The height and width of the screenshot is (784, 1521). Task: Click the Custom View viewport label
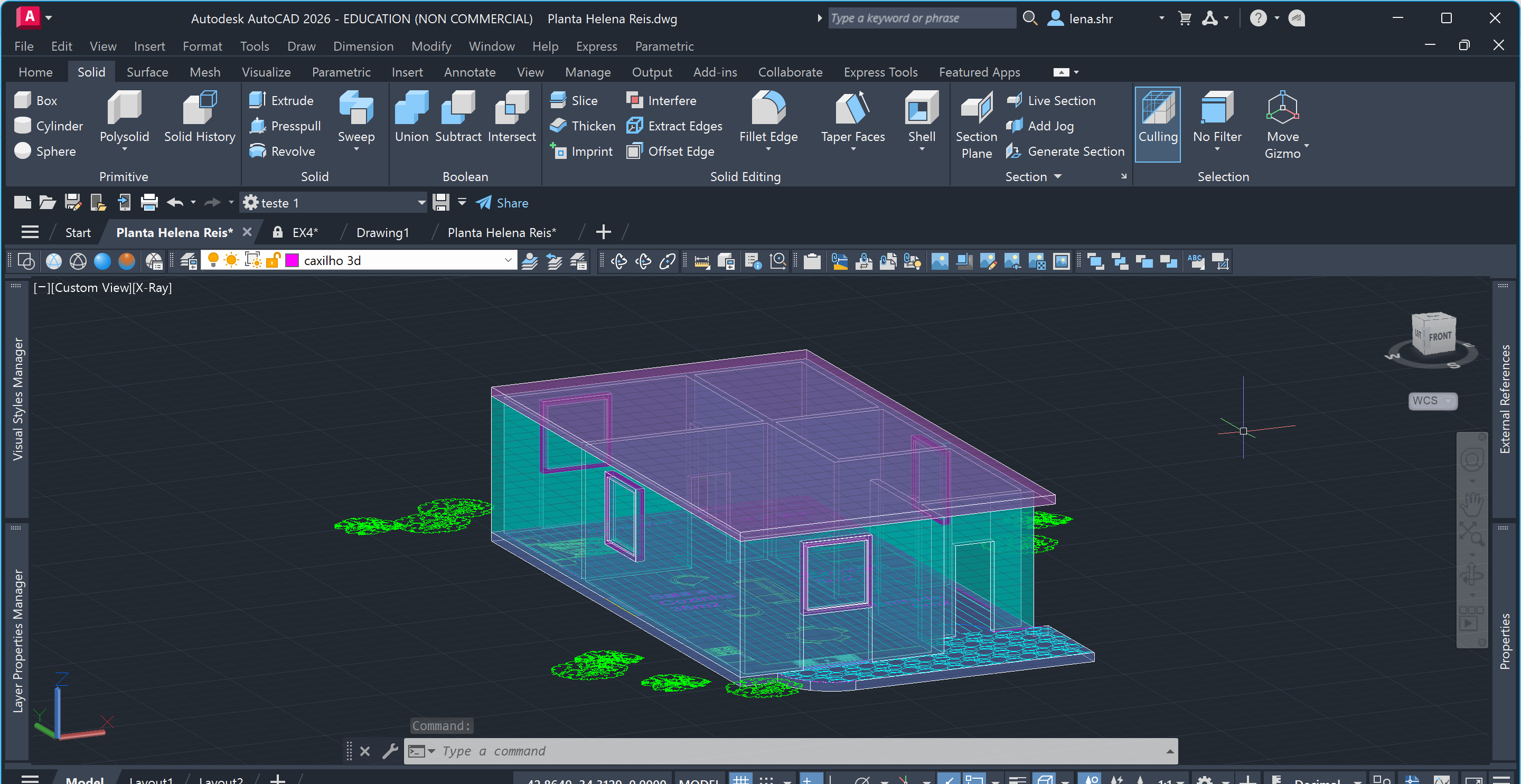90,288
